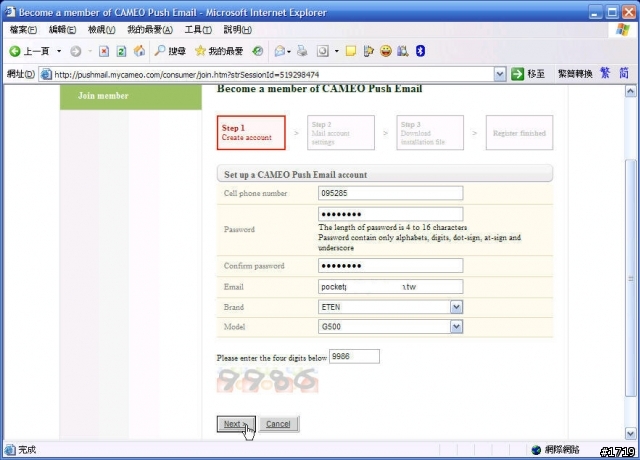Open the 我的最愛(A) menu
640x460 pixels.
click(x=150, y=30)
